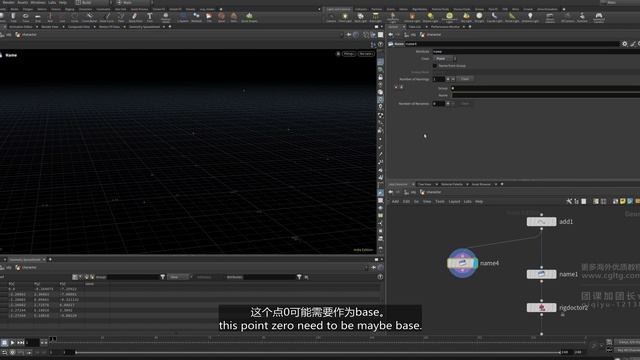Select the Gamepad Camera shelf tool
640x360 pixels.
coord(599,17)
